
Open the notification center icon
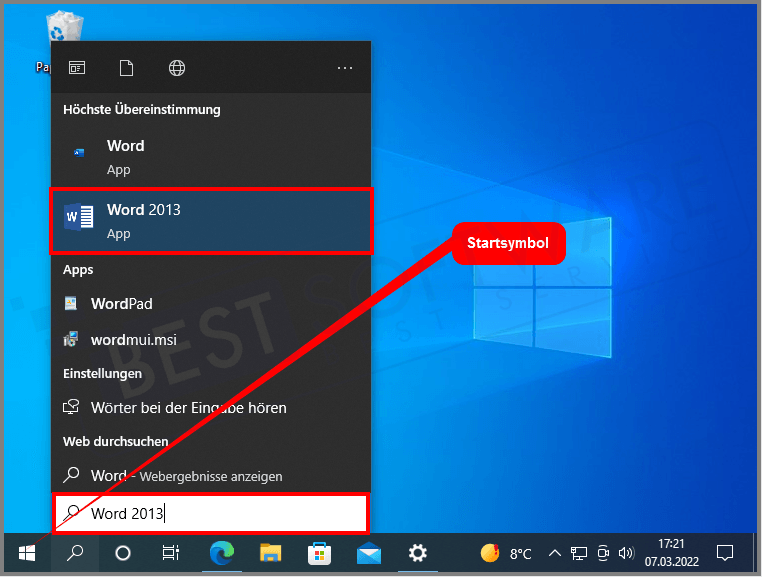coord(725,553)
